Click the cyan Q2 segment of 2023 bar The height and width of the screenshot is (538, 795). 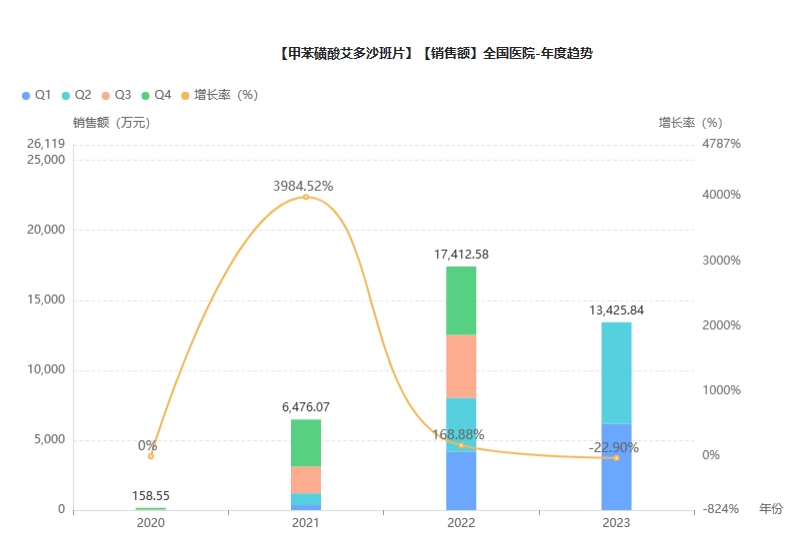pyautogui.click(x=616, y=372)
